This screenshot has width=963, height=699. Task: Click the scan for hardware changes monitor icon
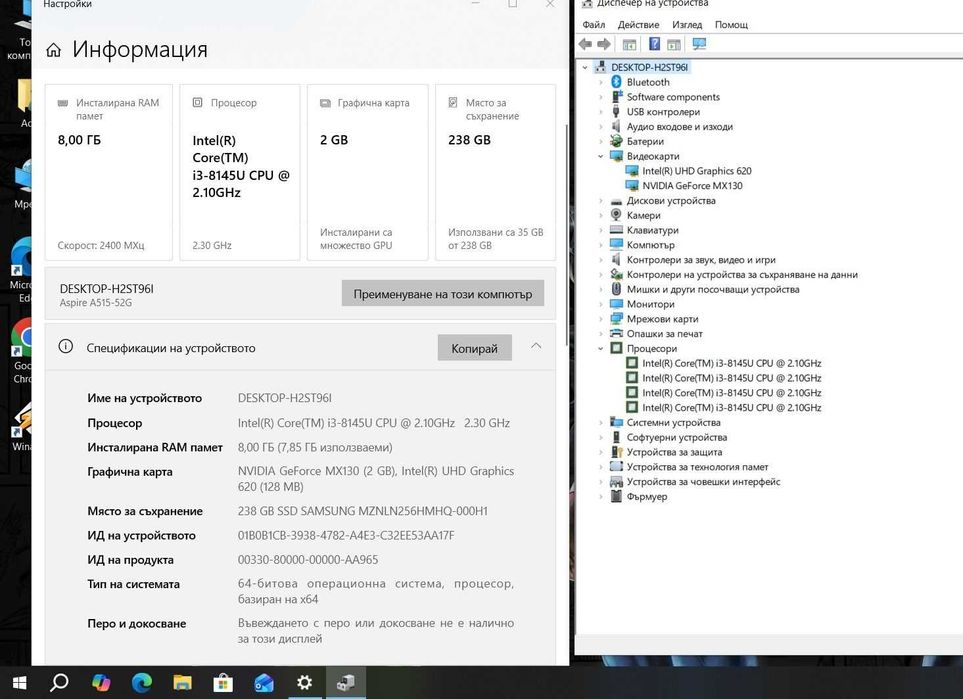point(699,44)
